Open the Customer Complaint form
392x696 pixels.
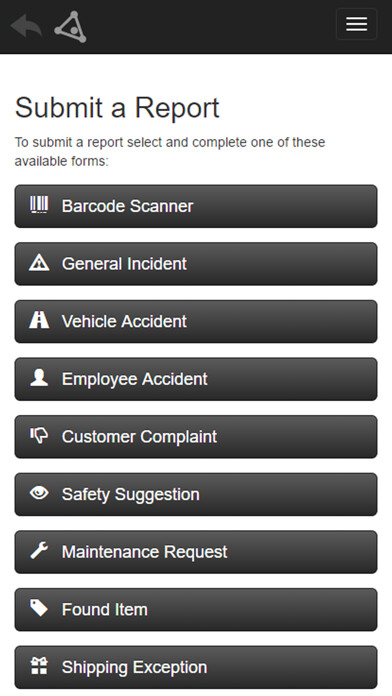pos(196,437)
